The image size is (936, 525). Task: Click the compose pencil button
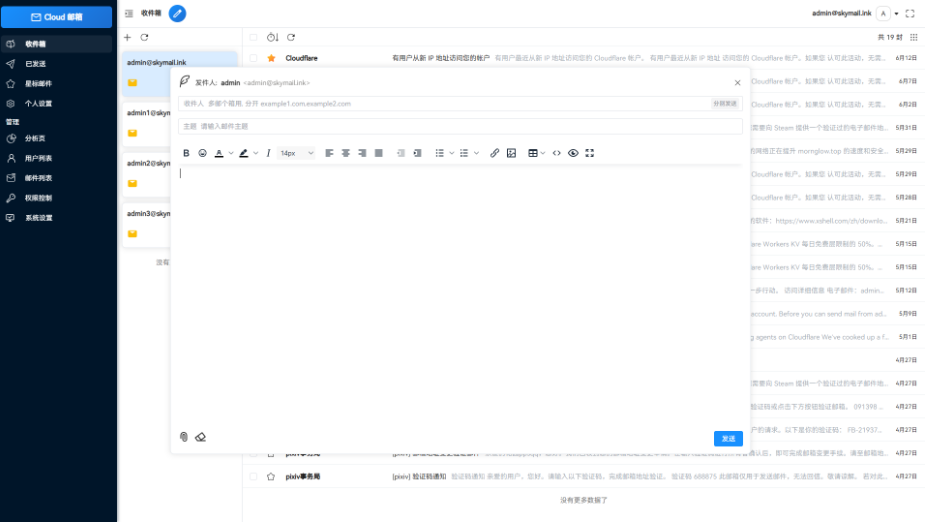179,13
